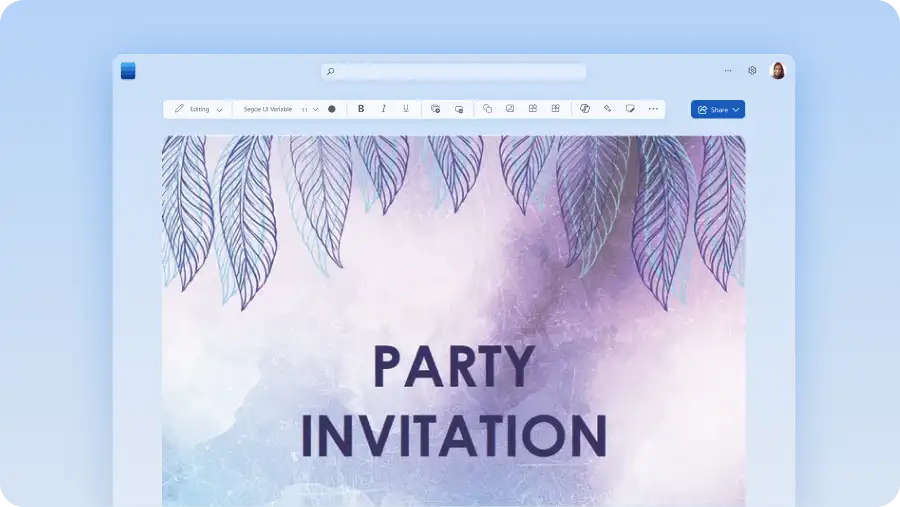This screenshot has width=900, height=507.
Task: Select the PARTY INVITATION title text
Action: coord(453,402)
